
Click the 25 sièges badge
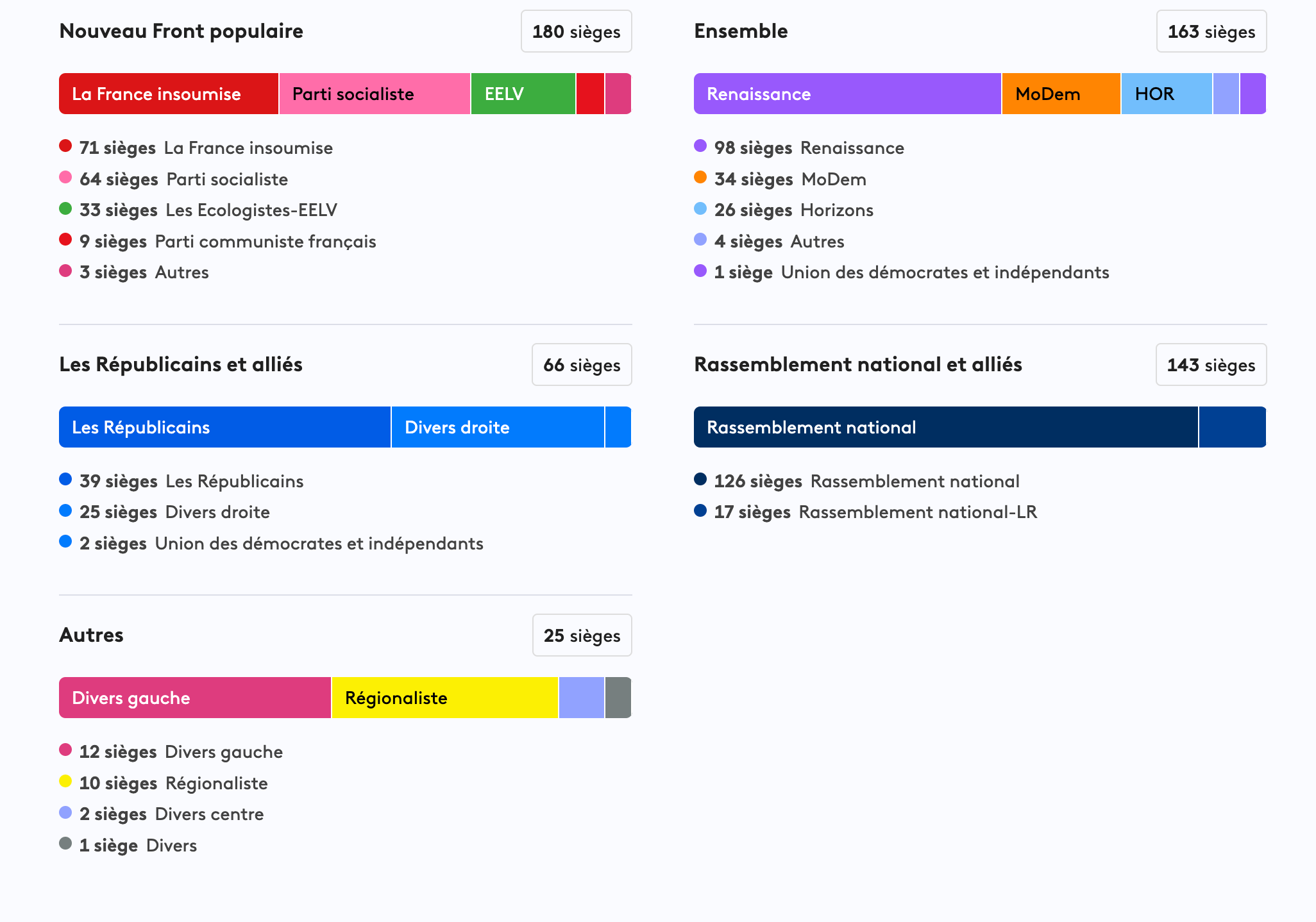click(582, 635)
